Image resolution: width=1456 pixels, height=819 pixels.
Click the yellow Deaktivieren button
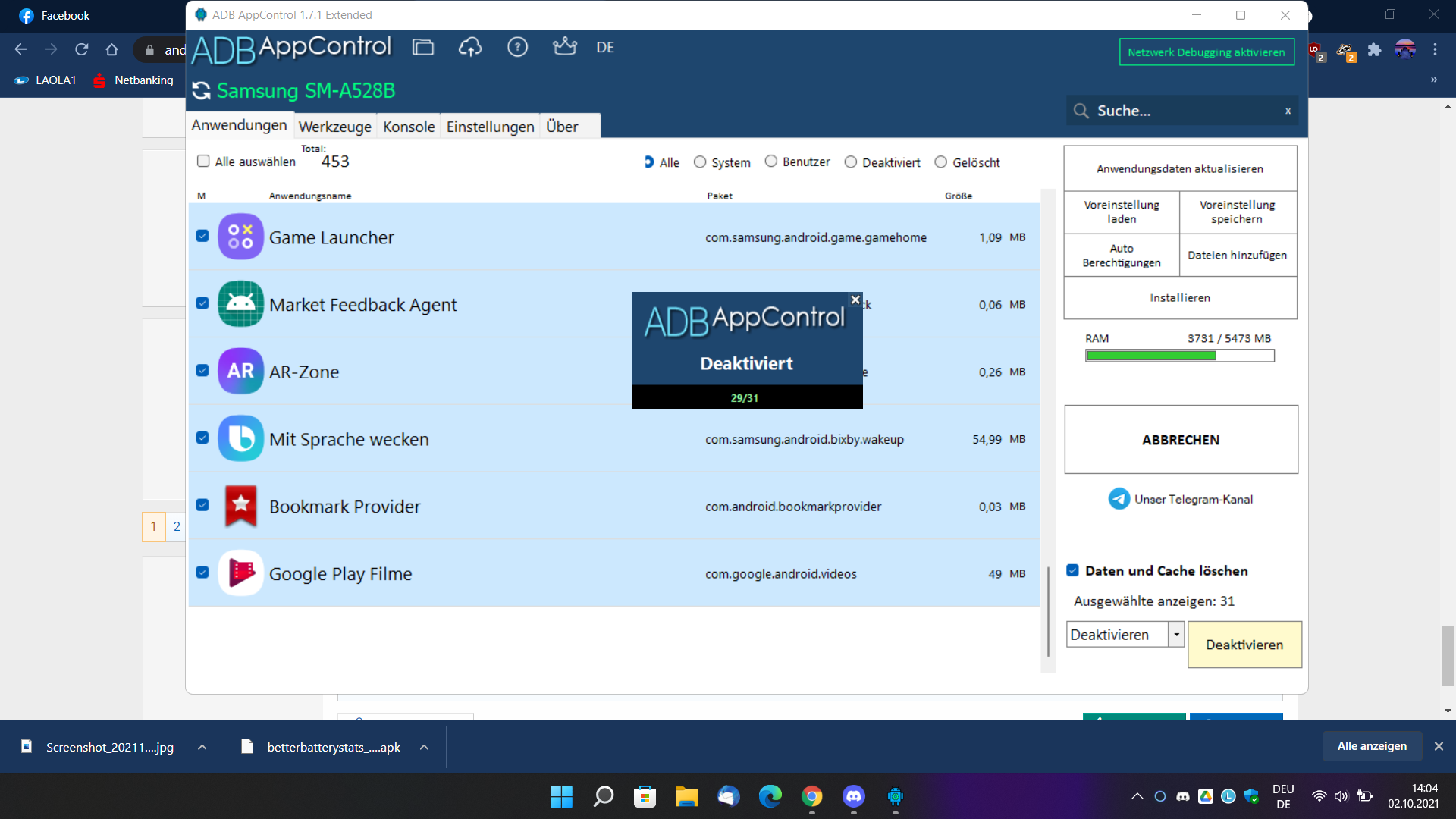point(1244,645)
